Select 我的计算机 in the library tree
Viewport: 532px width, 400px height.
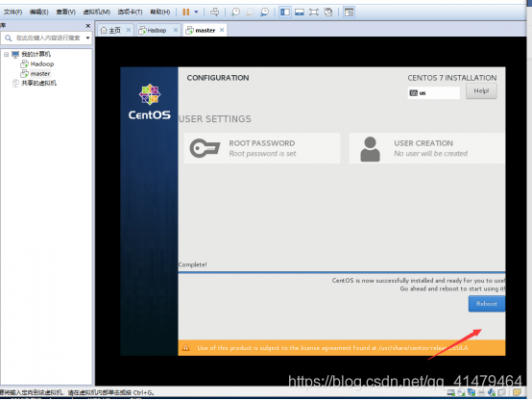click(x=36, y=54)
